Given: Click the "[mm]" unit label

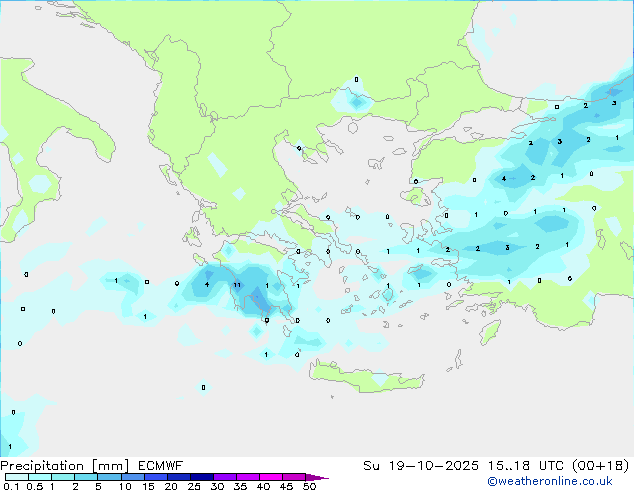Looking at the screenshot, I should tap(111, 466).
